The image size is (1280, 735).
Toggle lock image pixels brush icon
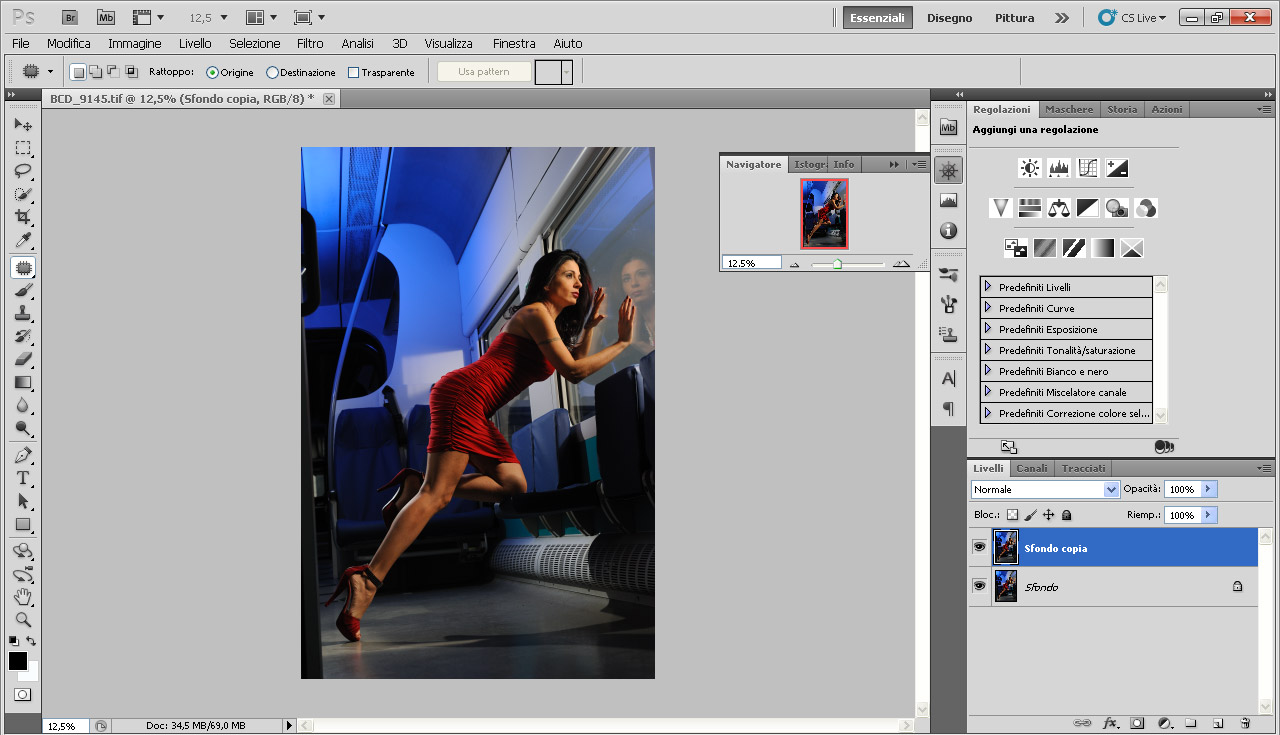(x=1030, y=515)
